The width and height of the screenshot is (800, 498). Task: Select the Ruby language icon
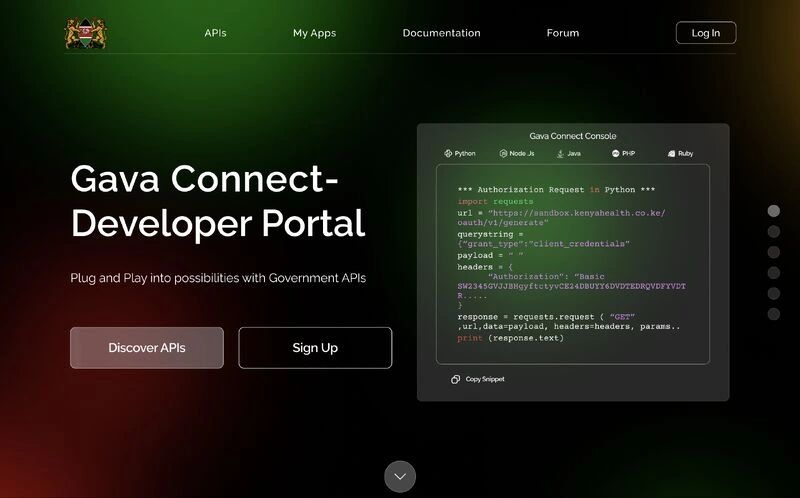(672, 154)
